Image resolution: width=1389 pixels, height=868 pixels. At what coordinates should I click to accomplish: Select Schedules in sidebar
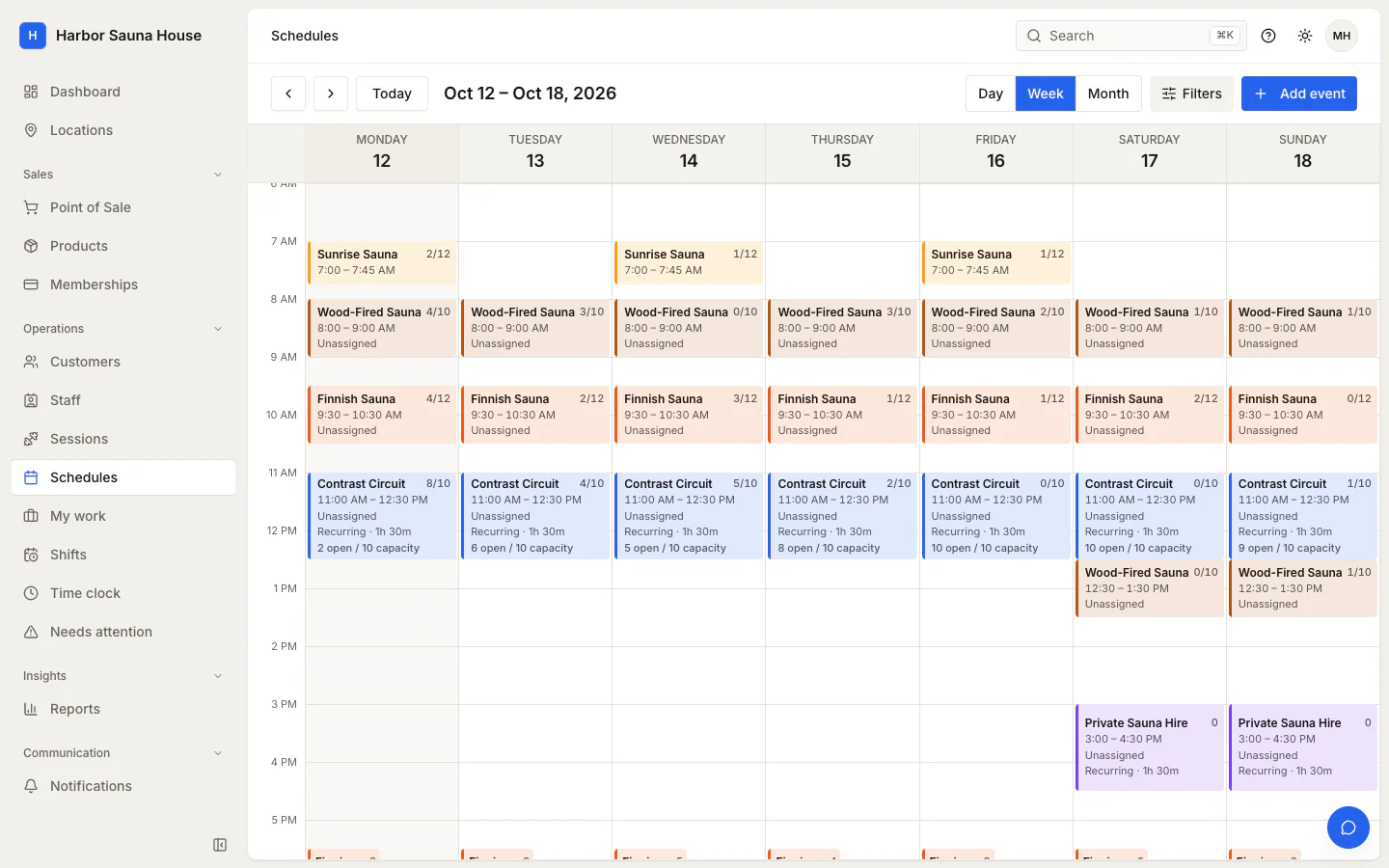coord(123,477)
